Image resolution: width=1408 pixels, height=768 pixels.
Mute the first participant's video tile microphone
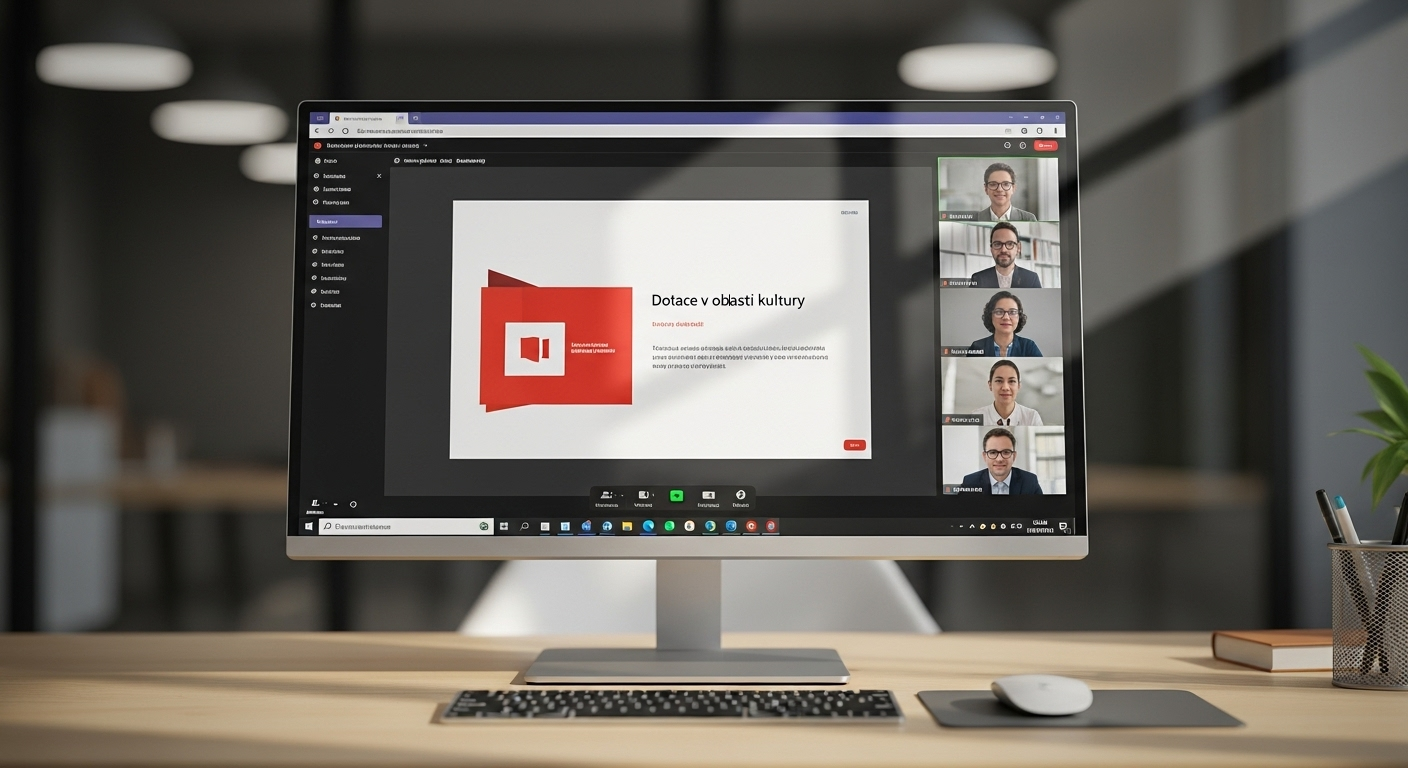click(x=945, y=215)
